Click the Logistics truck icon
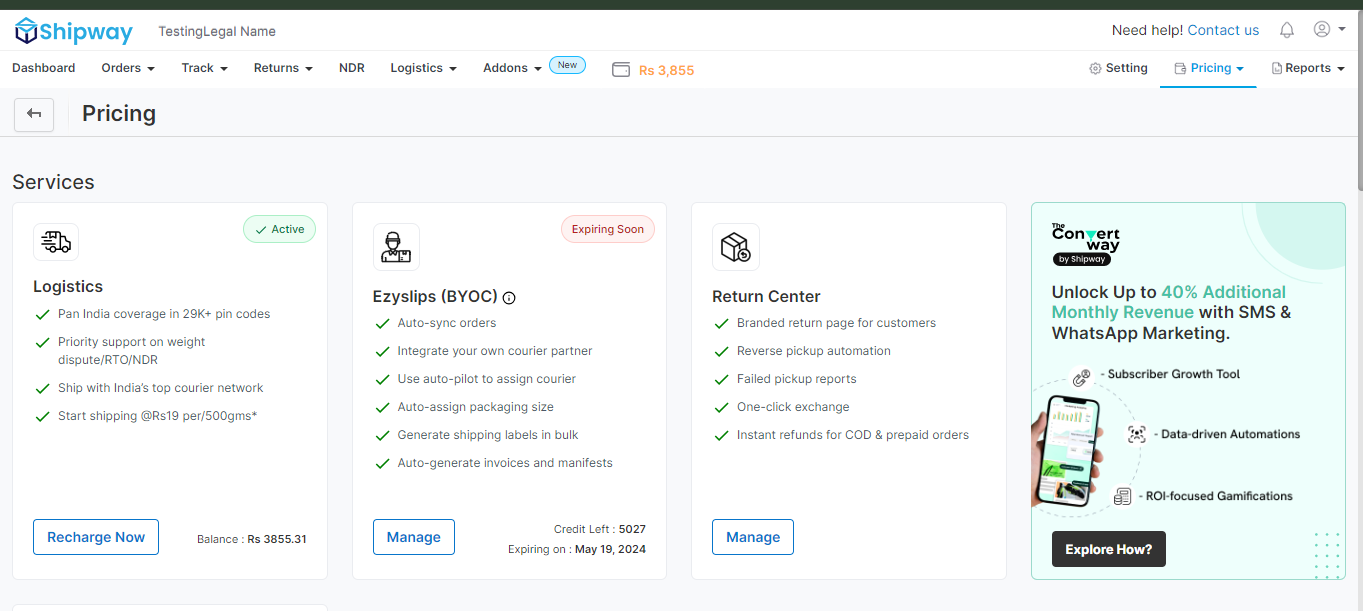 pos(56,242)
